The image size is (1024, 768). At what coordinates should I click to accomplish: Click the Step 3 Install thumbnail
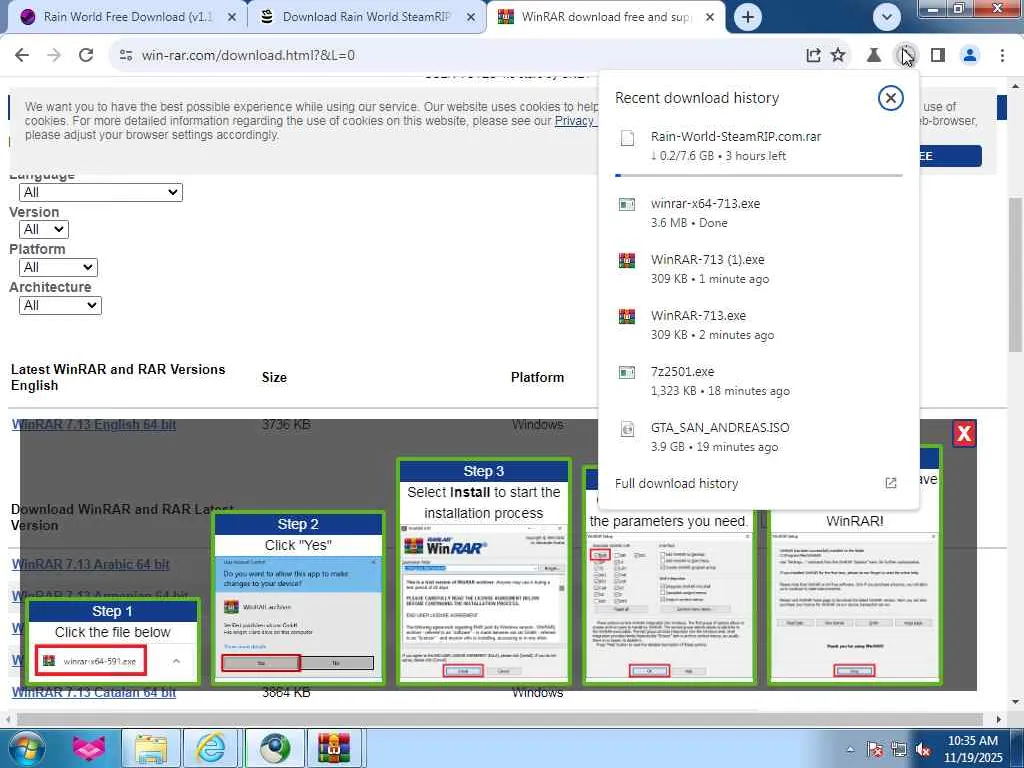[x=484, y=571]
